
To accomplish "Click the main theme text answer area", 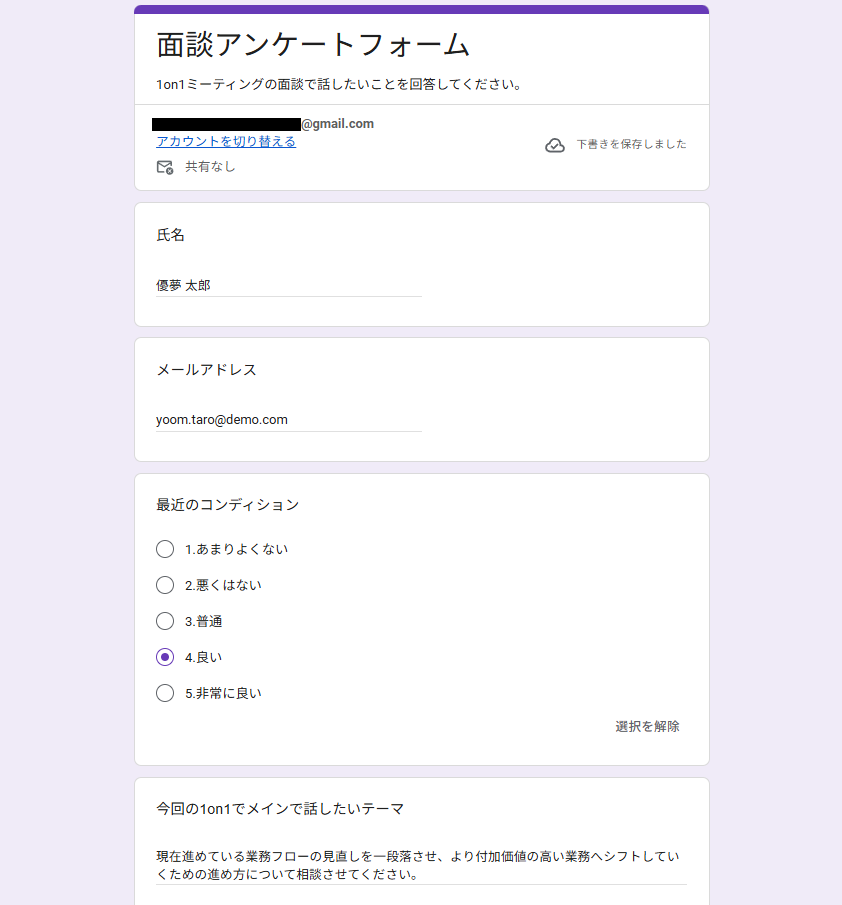I will tap(421, 866).
